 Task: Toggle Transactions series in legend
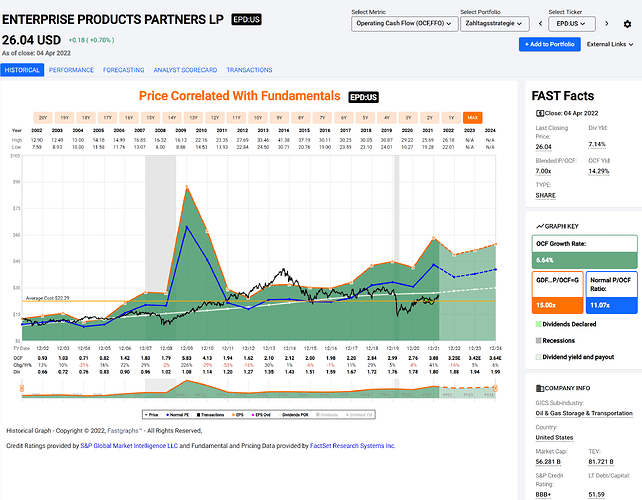(x=210, y=415)
